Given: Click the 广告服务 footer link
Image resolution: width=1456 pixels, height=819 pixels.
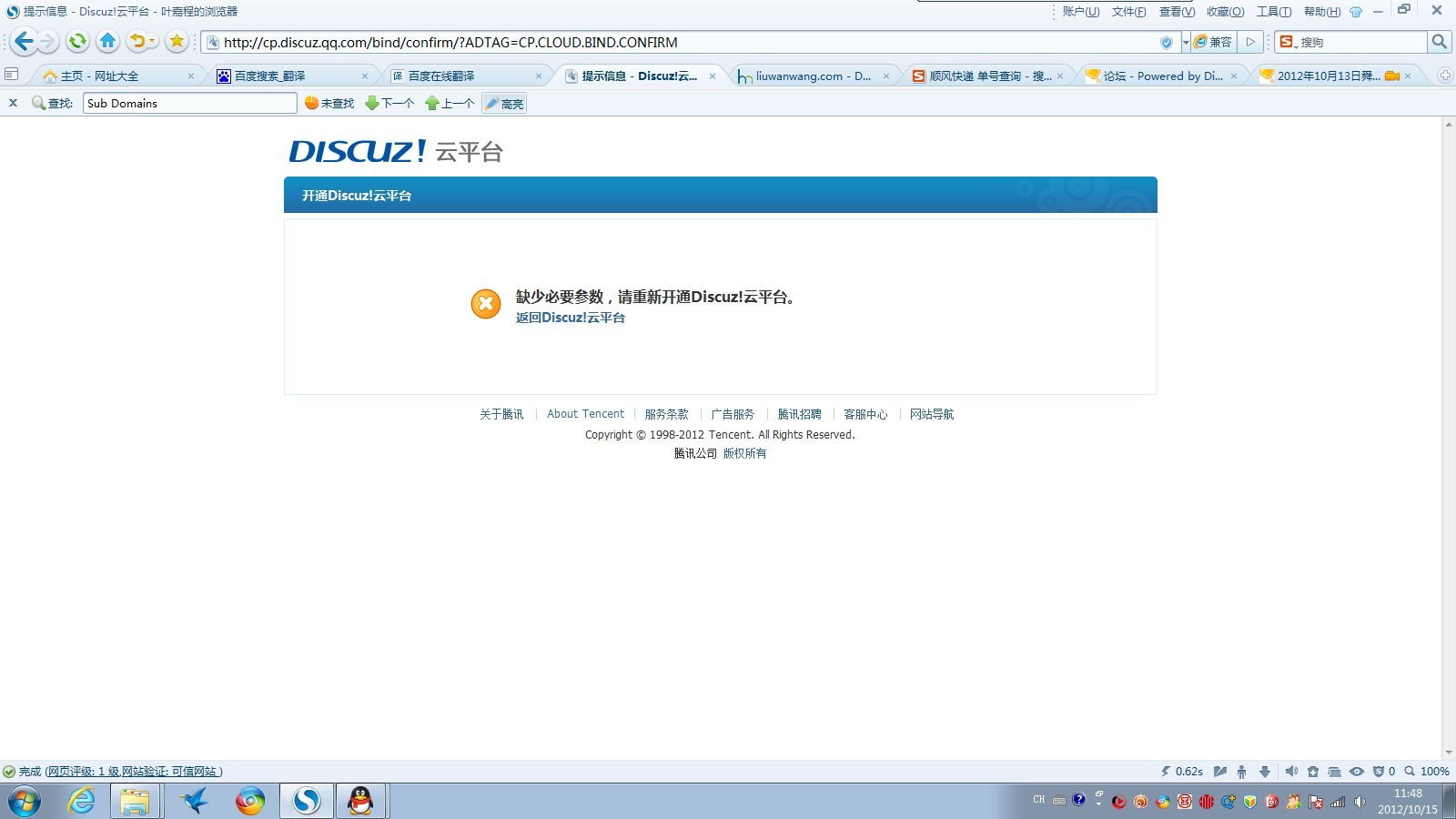Looking at the screenshot, I should tap(733, 414).
